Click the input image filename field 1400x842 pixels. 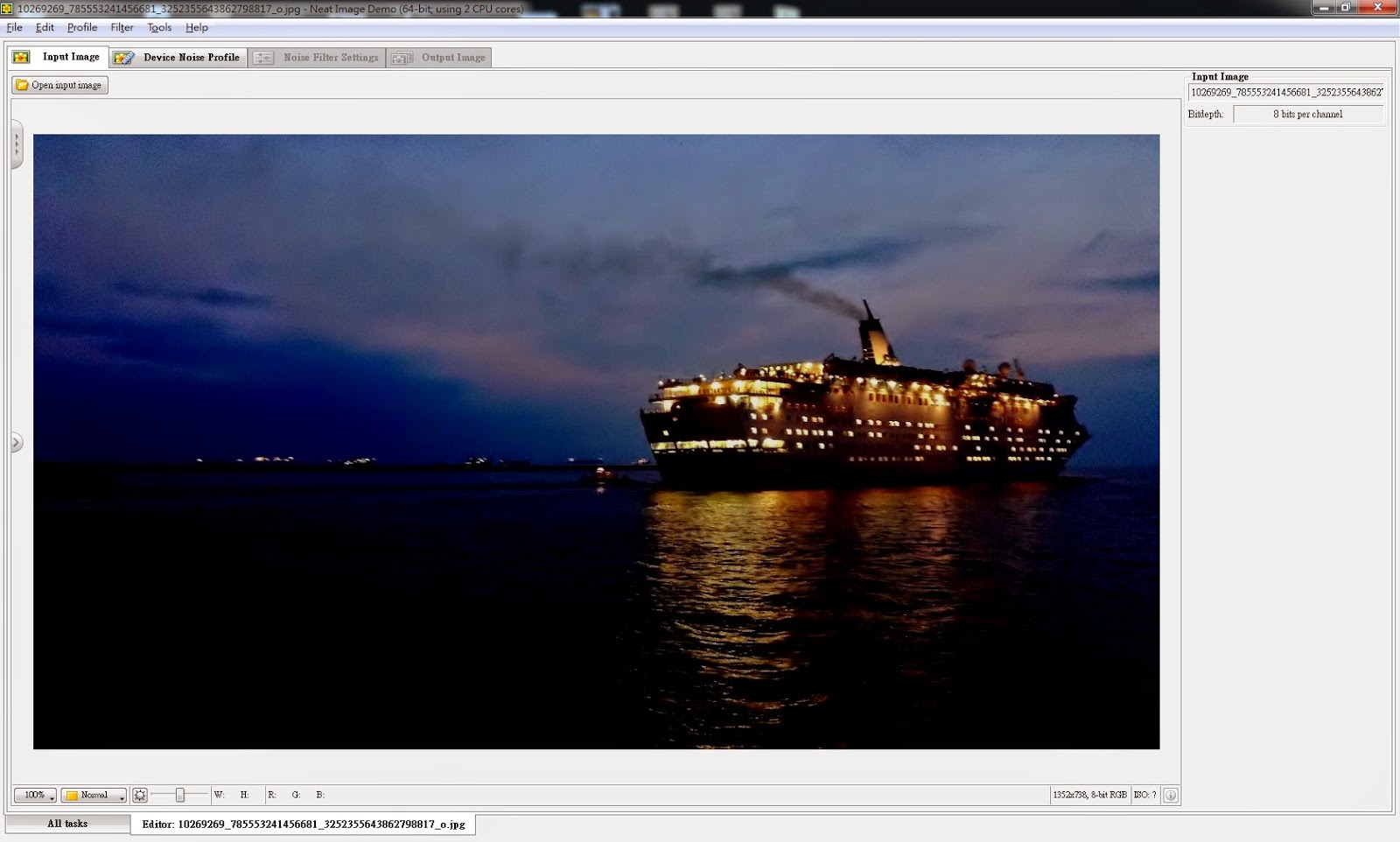point(1286,92)
